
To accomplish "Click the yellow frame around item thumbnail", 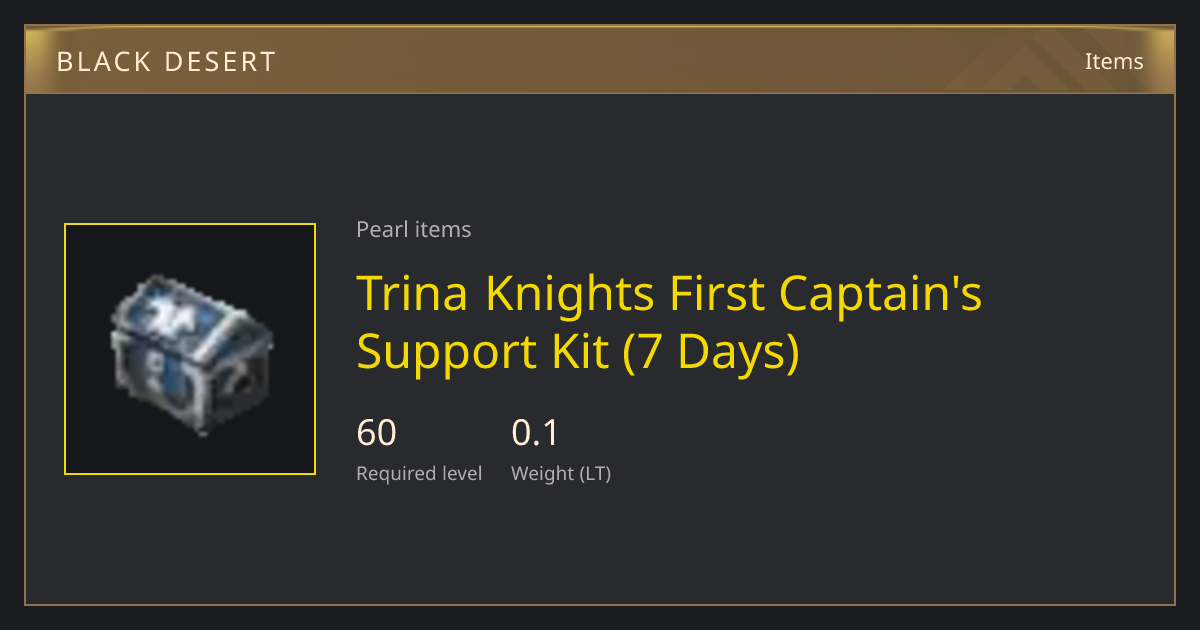I will (x=190, y=225).
